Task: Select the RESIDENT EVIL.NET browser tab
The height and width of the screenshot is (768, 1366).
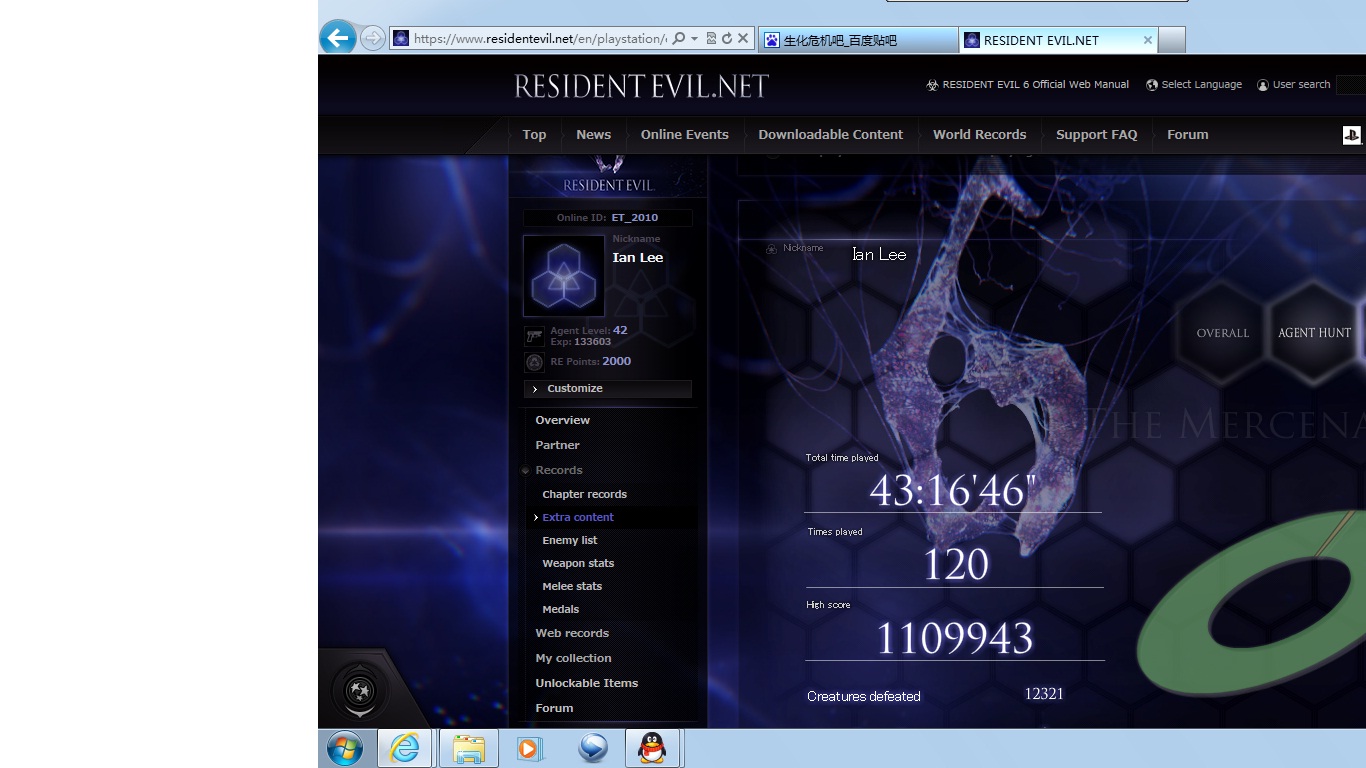Action: pos(1058,40)
